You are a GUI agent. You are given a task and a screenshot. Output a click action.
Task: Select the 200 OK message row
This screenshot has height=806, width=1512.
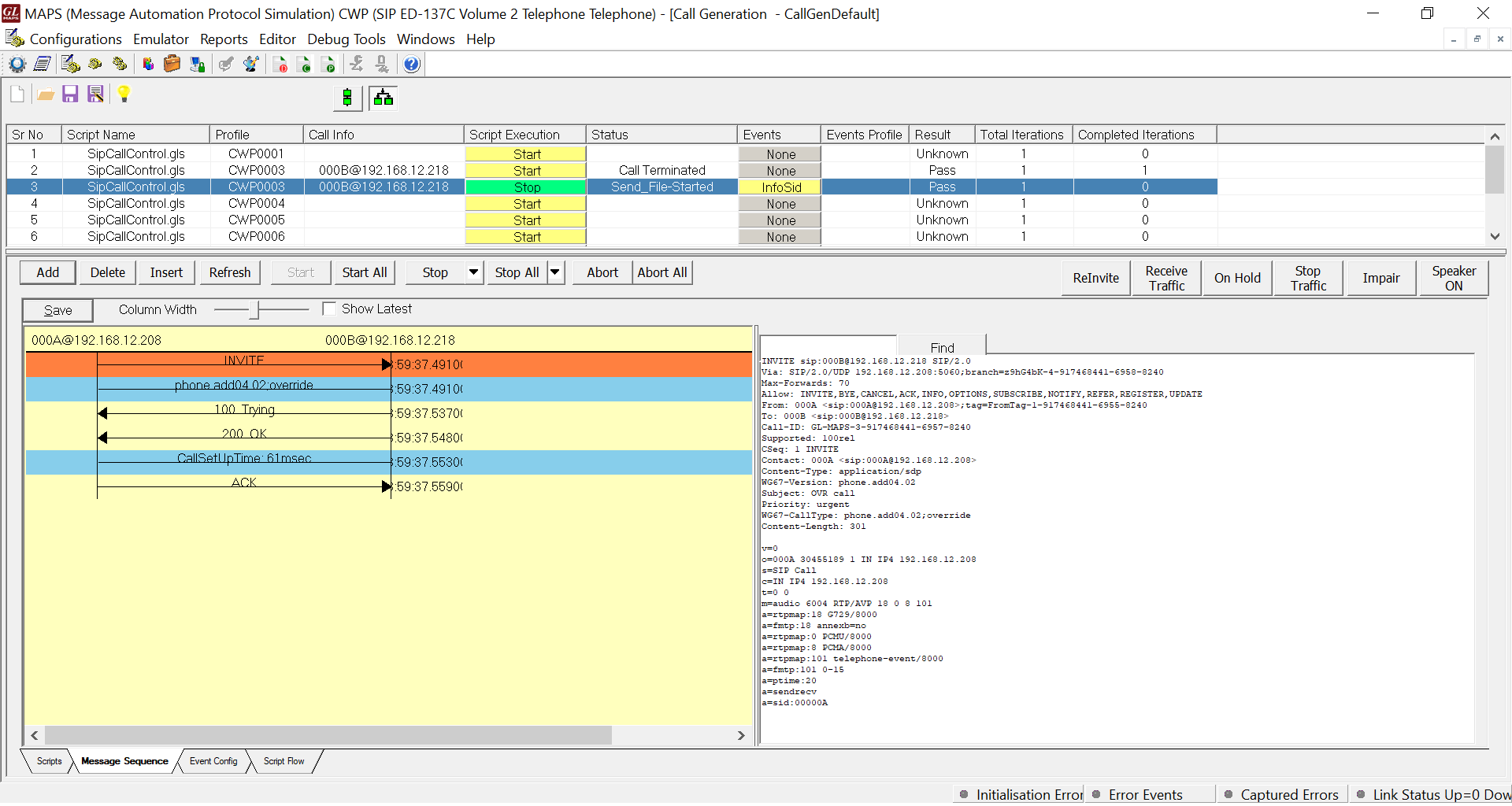tap(388, 438)
